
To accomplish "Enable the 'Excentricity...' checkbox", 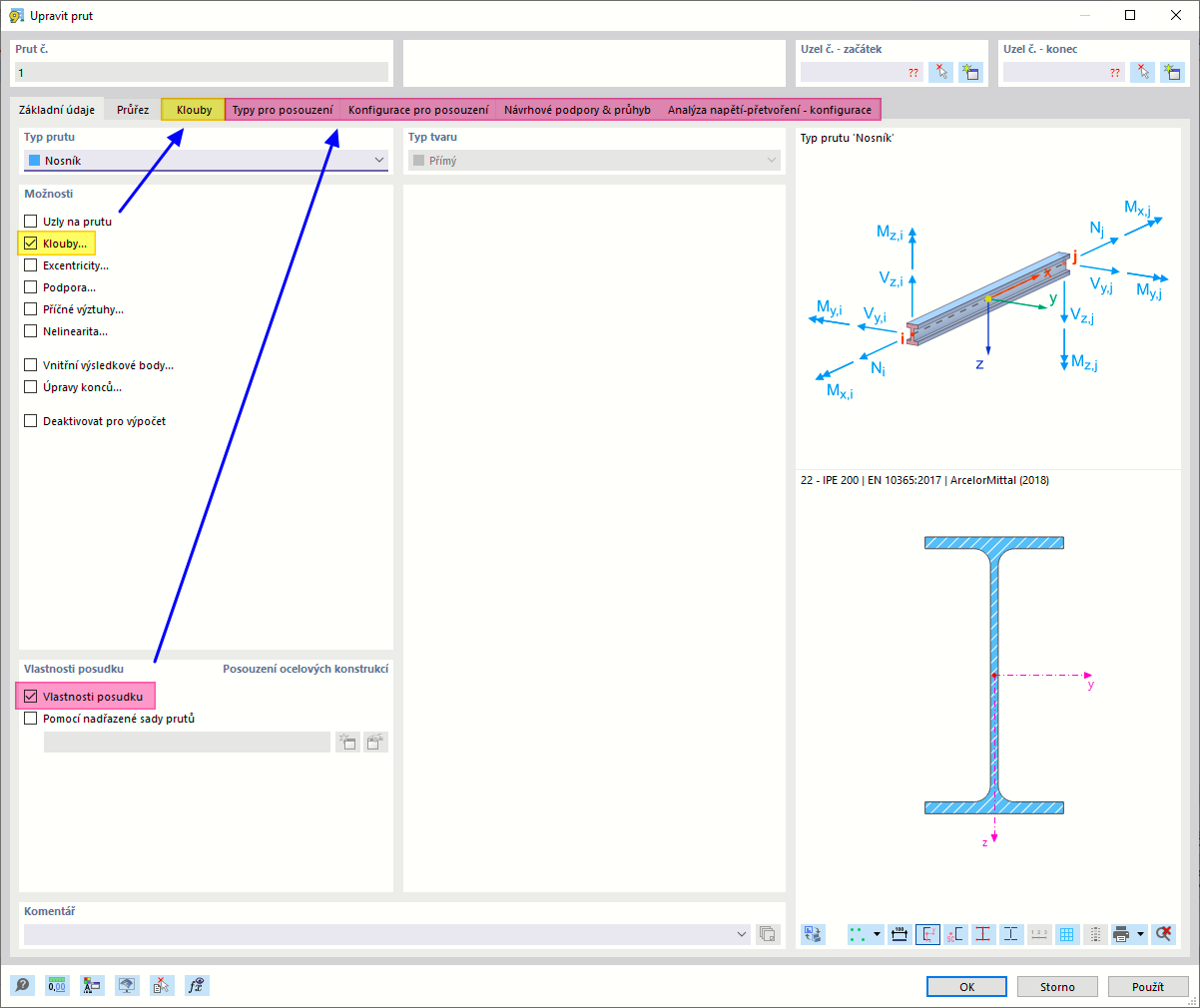I will click(31, 265).
